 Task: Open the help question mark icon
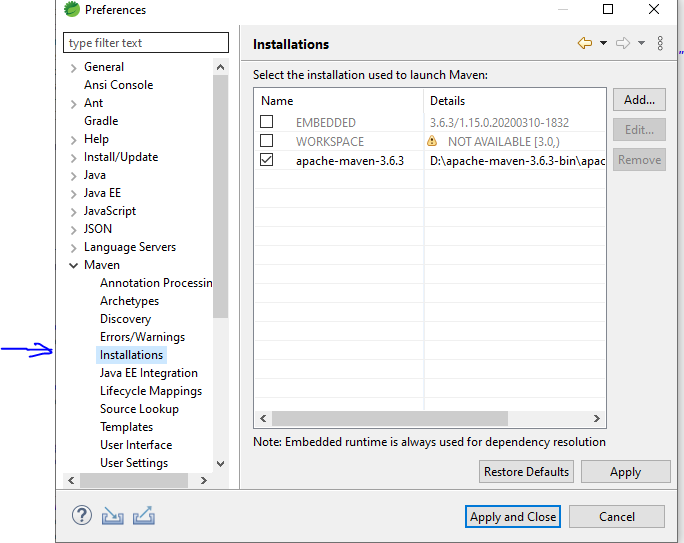[x=82, y=515]
